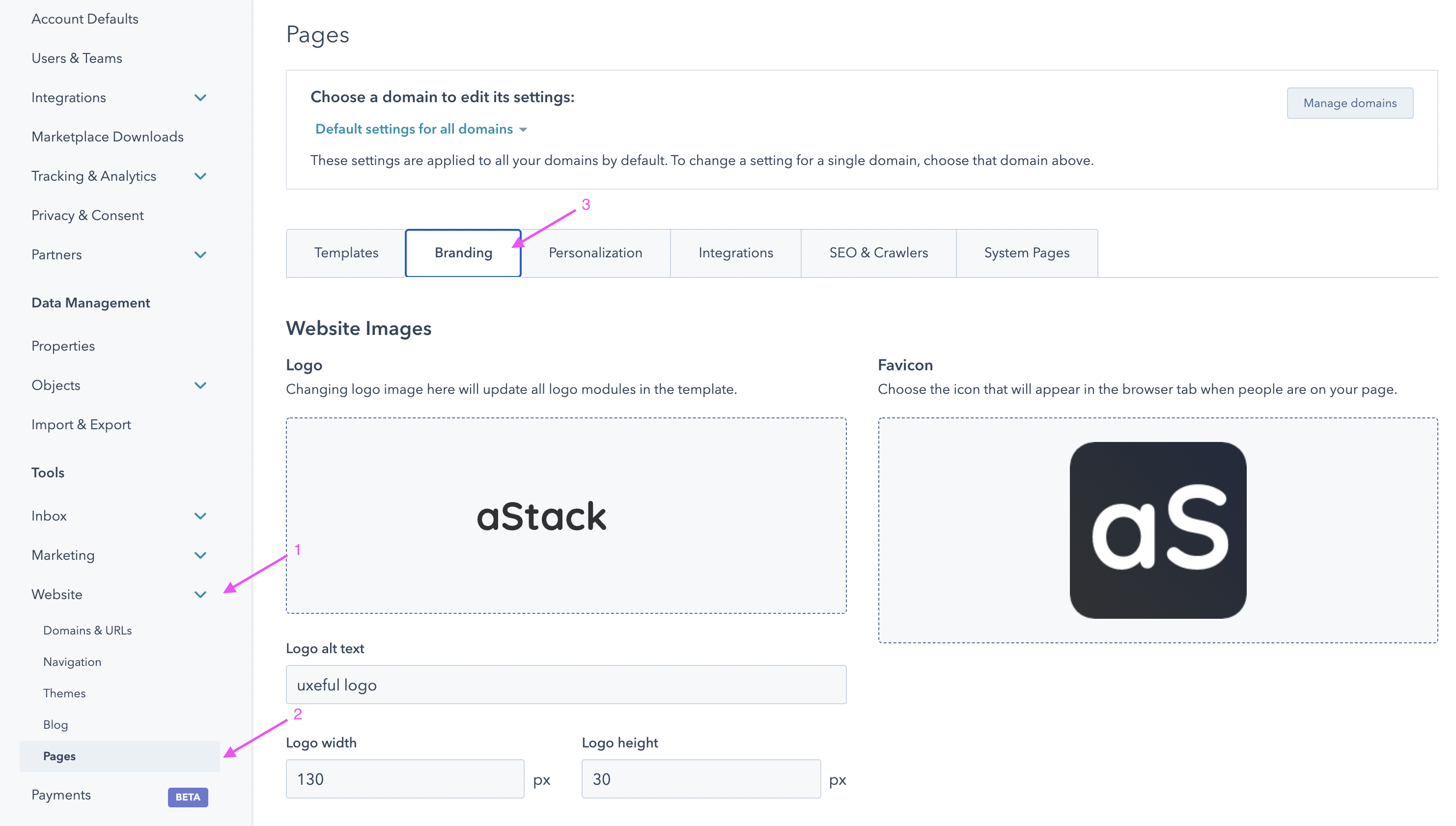The height and width of the screenshot is (826, 1456).
Task: Open the Pages settings from the sidebar
Action: pos(59,756)
